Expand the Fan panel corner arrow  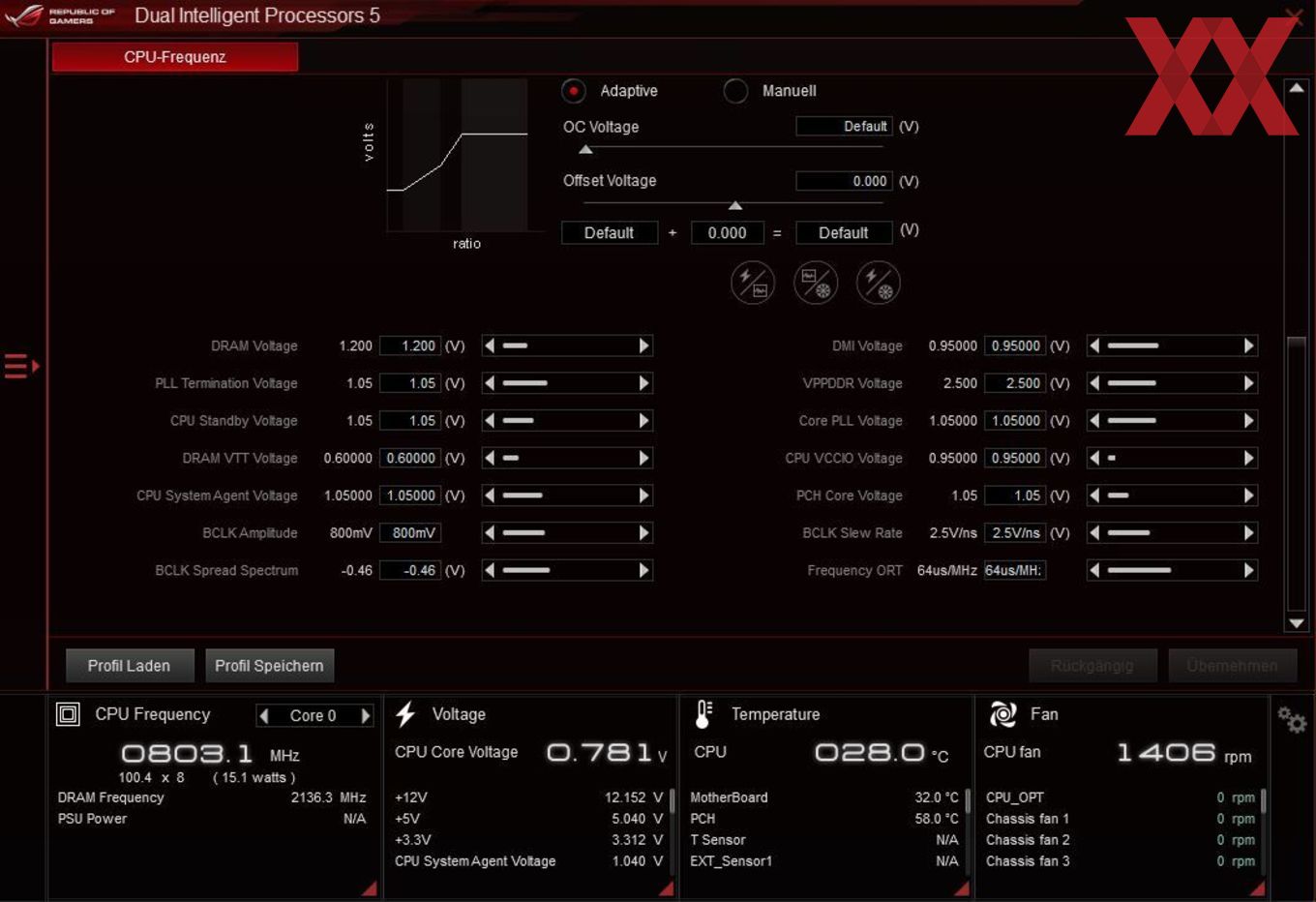tap(1257, 888)
